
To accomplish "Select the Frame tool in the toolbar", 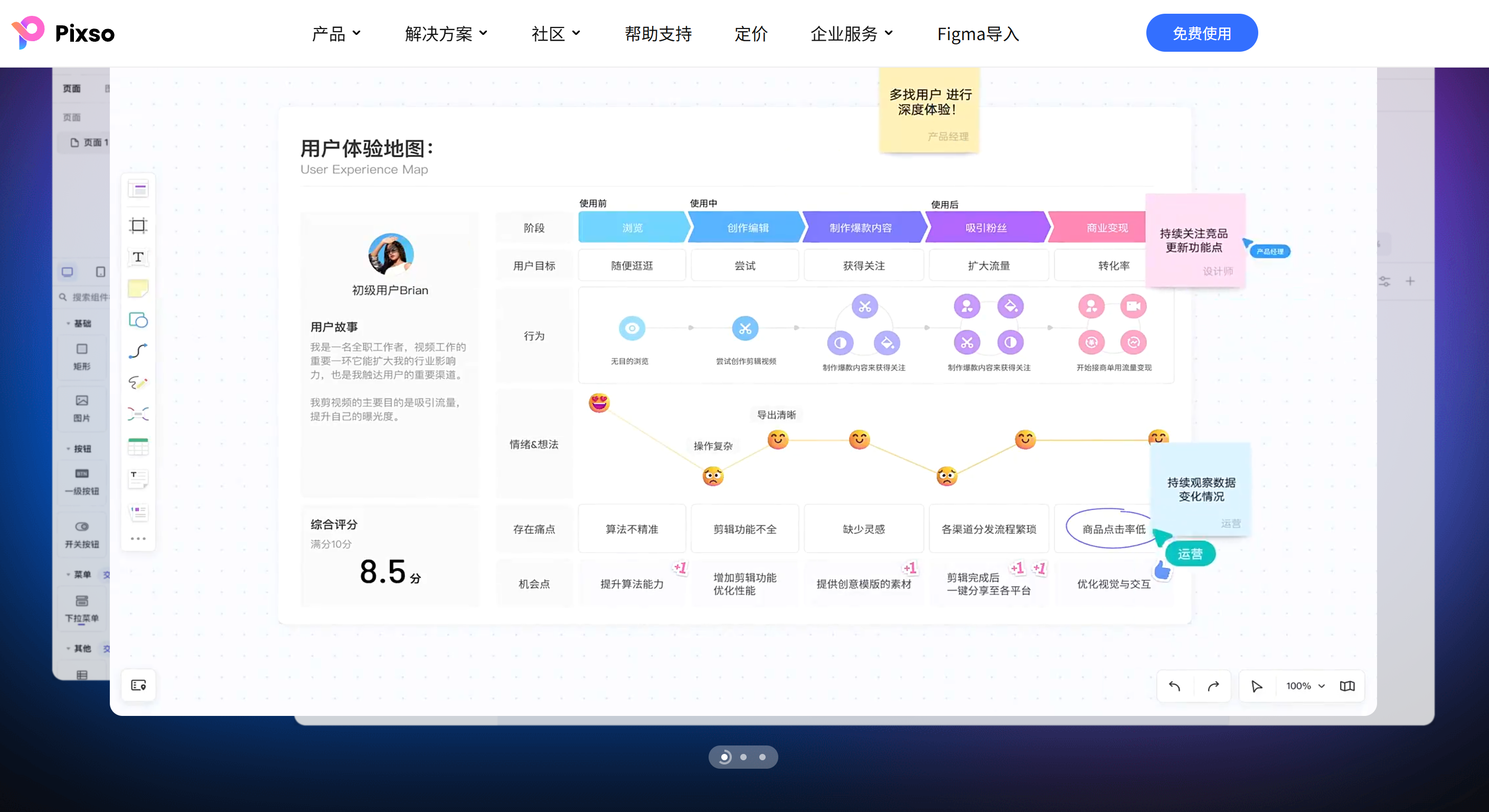I will (138, 225).
